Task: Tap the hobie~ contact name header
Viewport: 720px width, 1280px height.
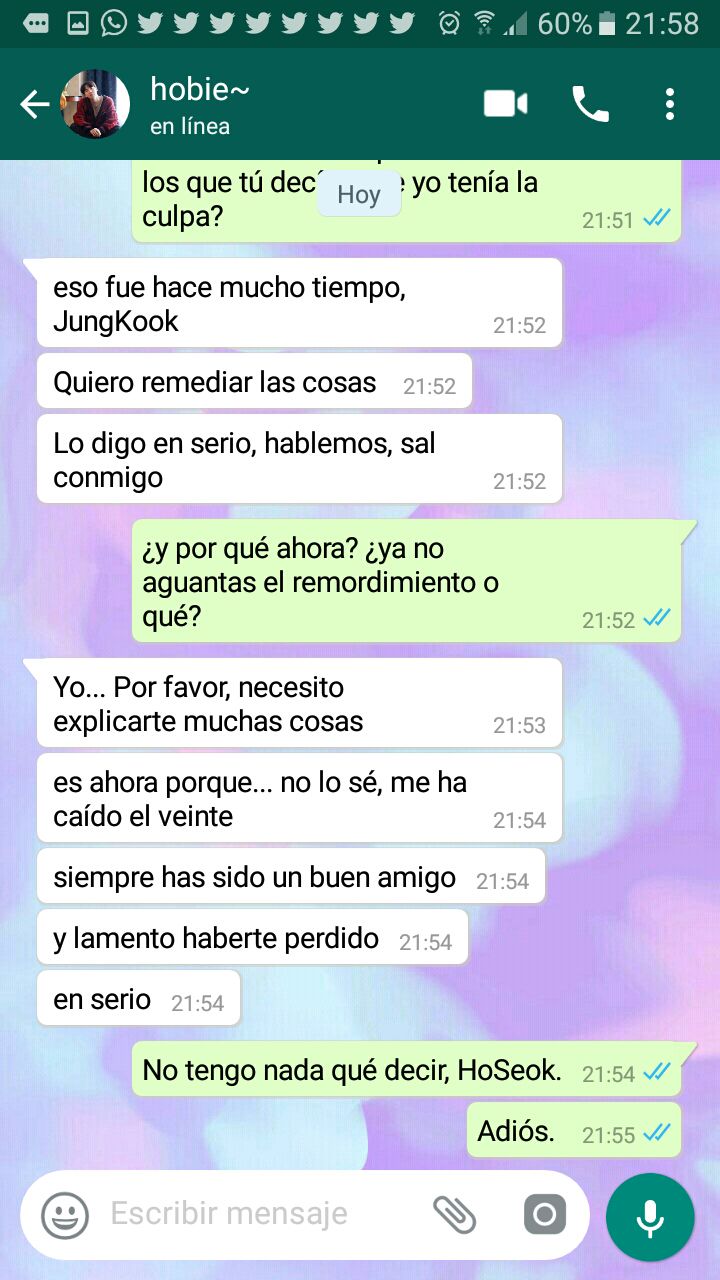Action: pos(199,90)
